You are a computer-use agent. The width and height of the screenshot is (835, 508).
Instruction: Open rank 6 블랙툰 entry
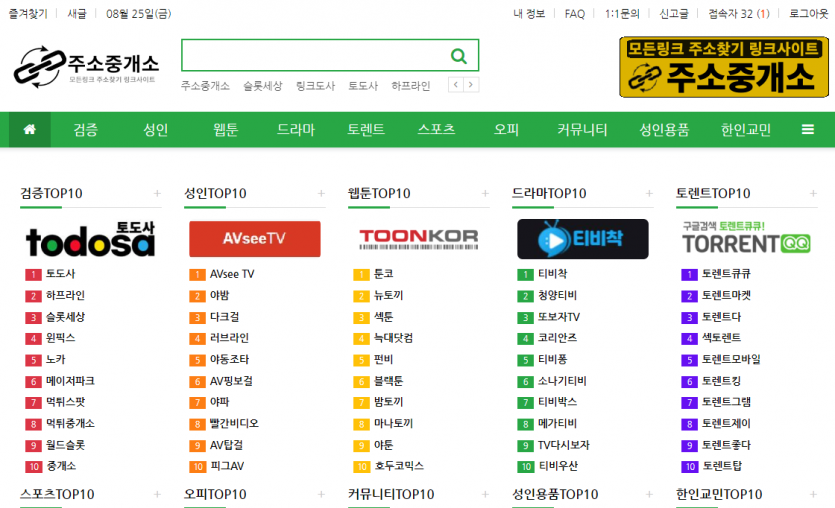[388, 381]
